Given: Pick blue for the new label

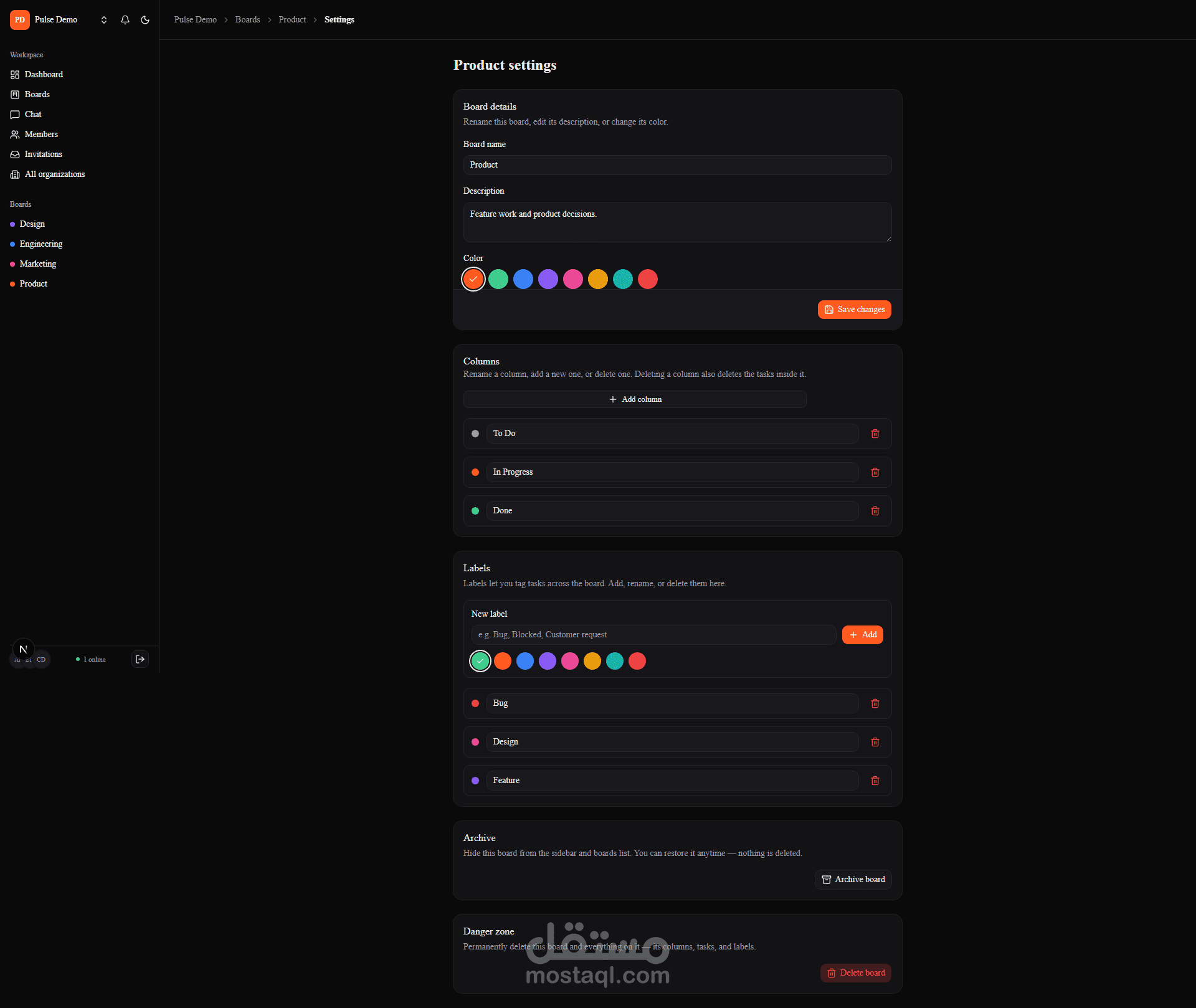Looking at the screenshot, I should pyautogui.click(x=525, y=661).
